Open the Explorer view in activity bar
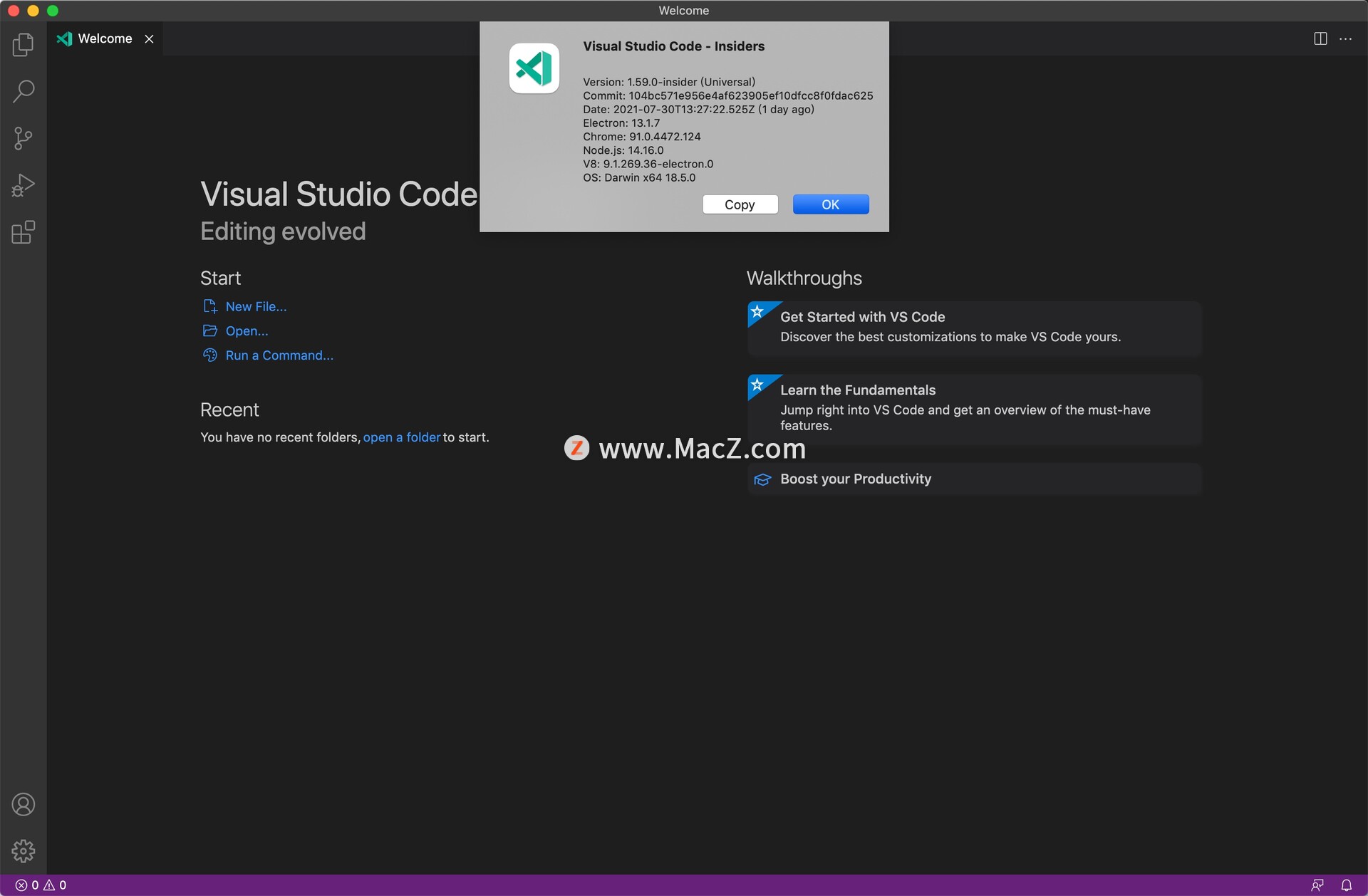This screenshot has height=896, width=1368. (23, 44)
